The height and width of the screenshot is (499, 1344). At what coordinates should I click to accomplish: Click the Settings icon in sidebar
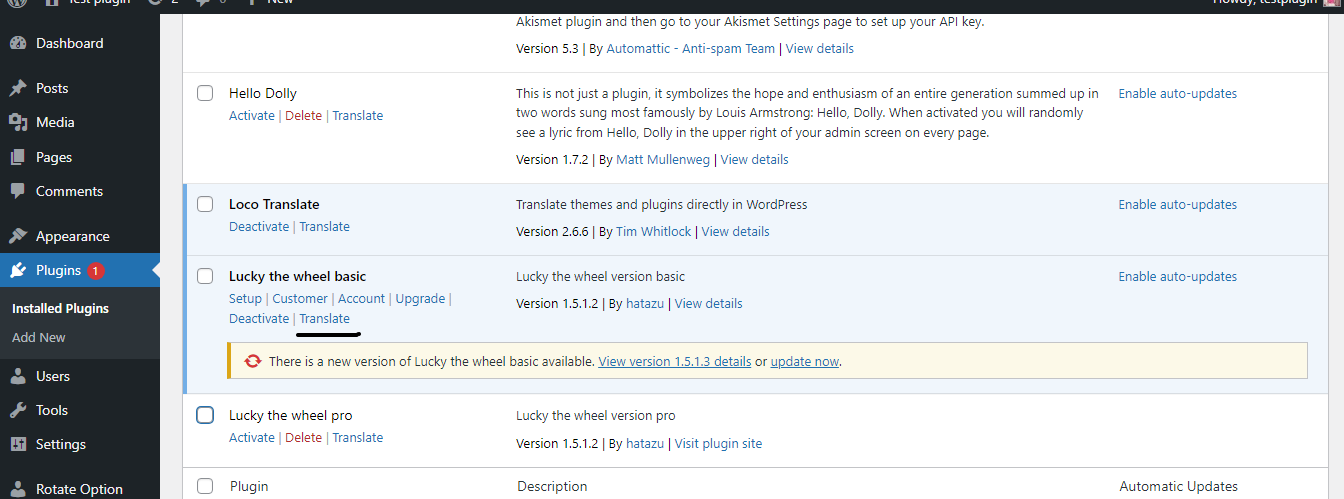pos(18,444)
